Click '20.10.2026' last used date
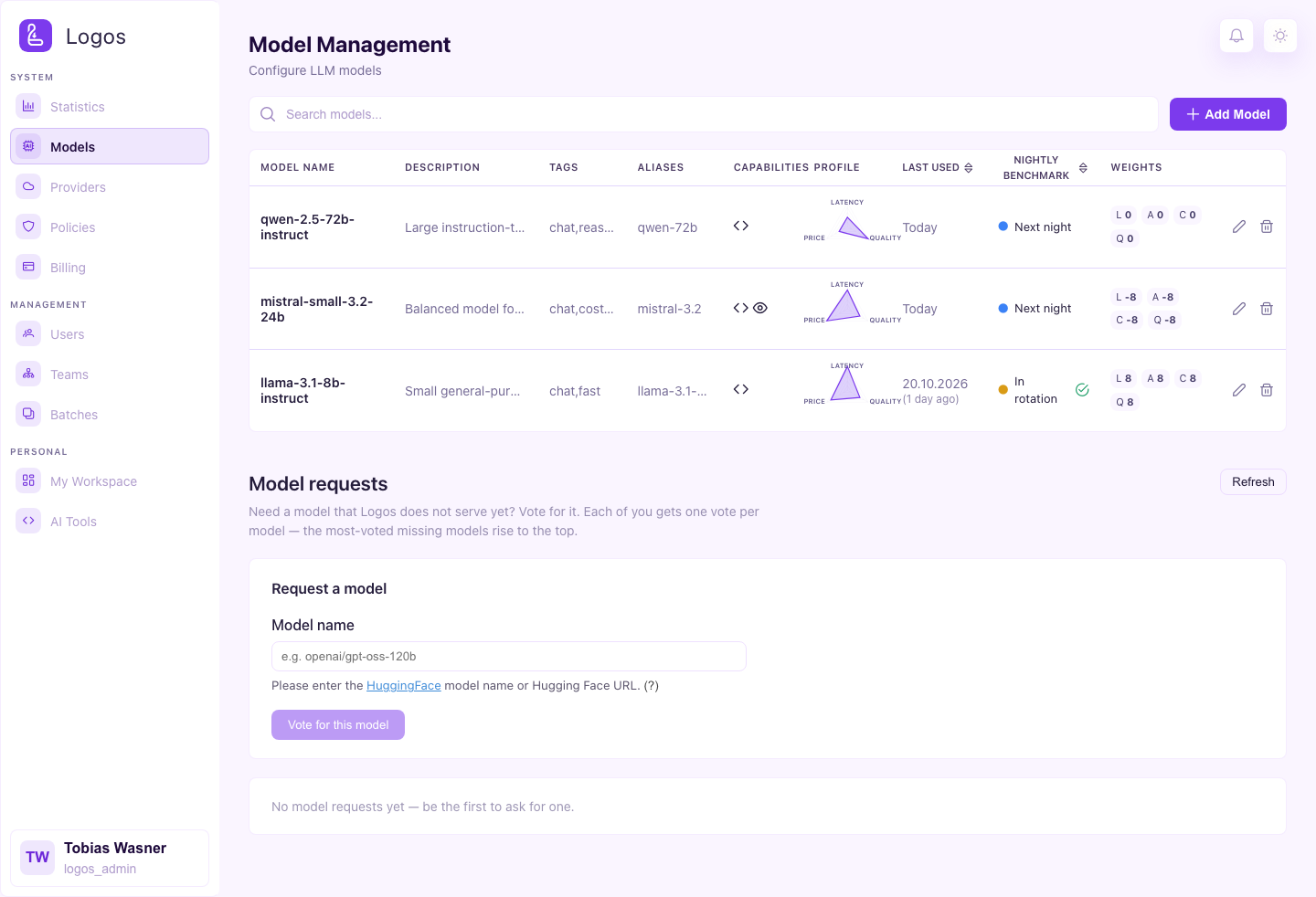The height and width of the screenshot is (897, 1316). click(935, 384)
